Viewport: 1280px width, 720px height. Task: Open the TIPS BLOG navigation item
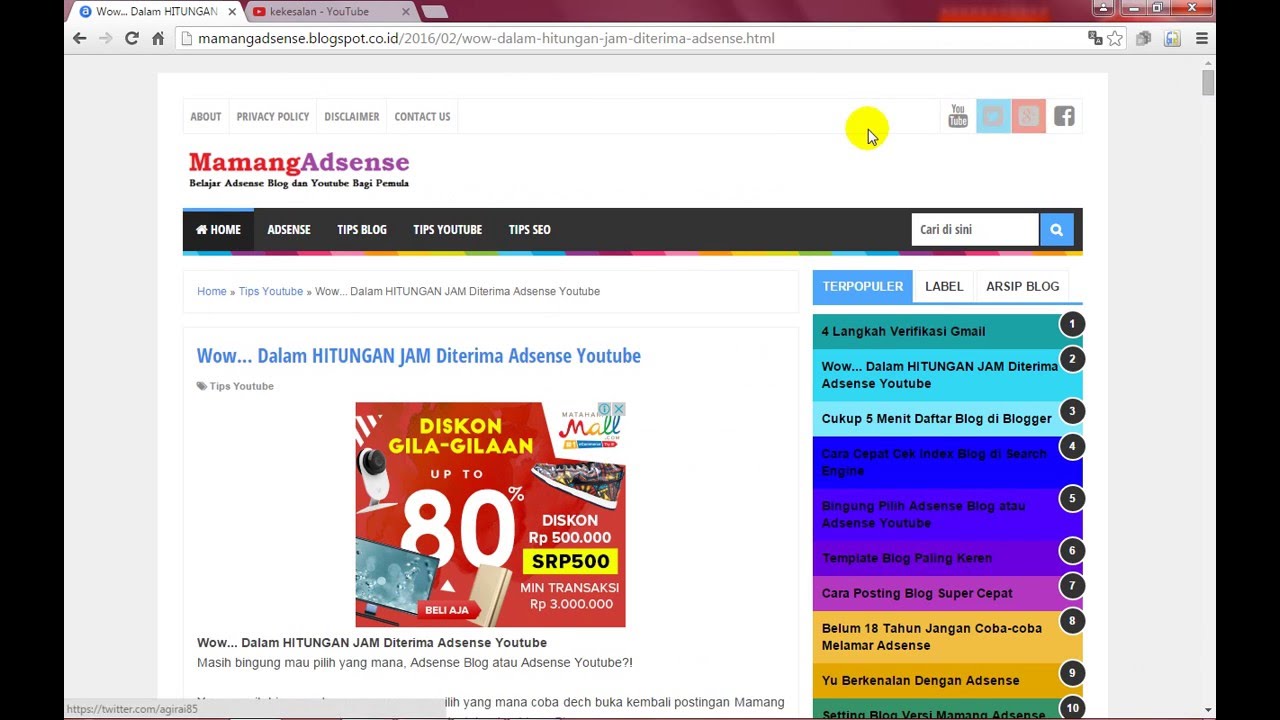pyautogui.click(x=362, y=229)
